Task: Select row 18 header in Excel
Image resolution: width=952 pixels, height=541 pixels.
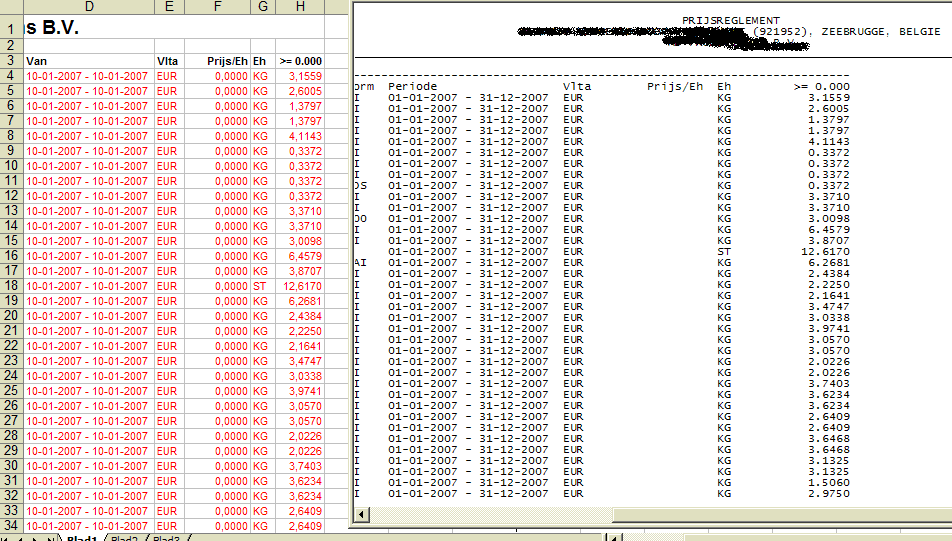Action: click(x=11, y=286)
